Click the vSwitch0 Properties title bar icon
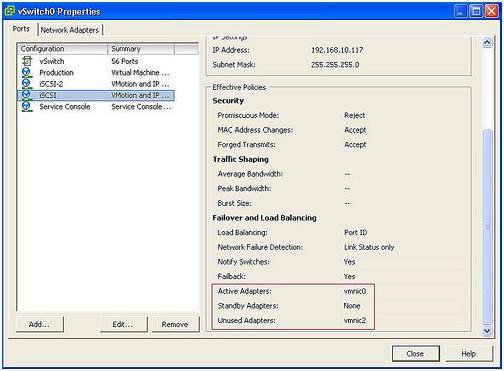 (10, 11)
